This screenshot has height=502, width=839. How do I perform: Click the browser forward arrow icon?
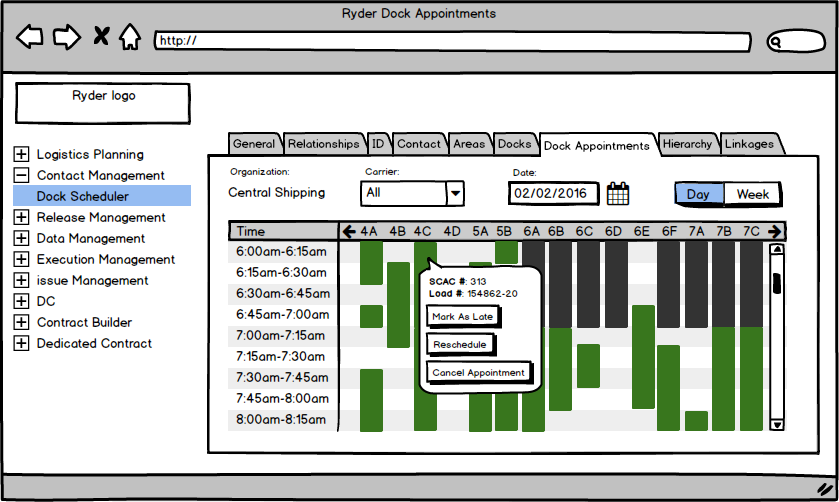tap(66, 38)
